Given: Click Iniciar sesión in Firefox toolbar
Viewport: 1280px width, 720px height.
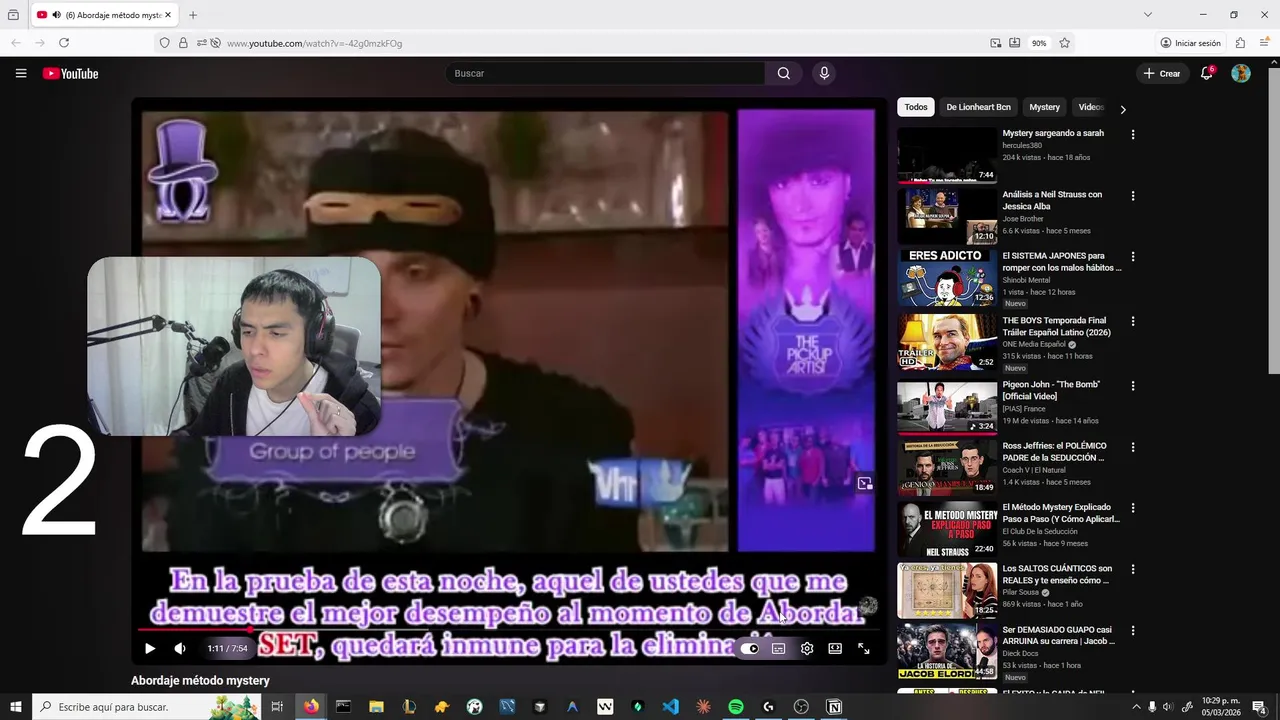Looking at the screenshot, I should [1191, 43].
